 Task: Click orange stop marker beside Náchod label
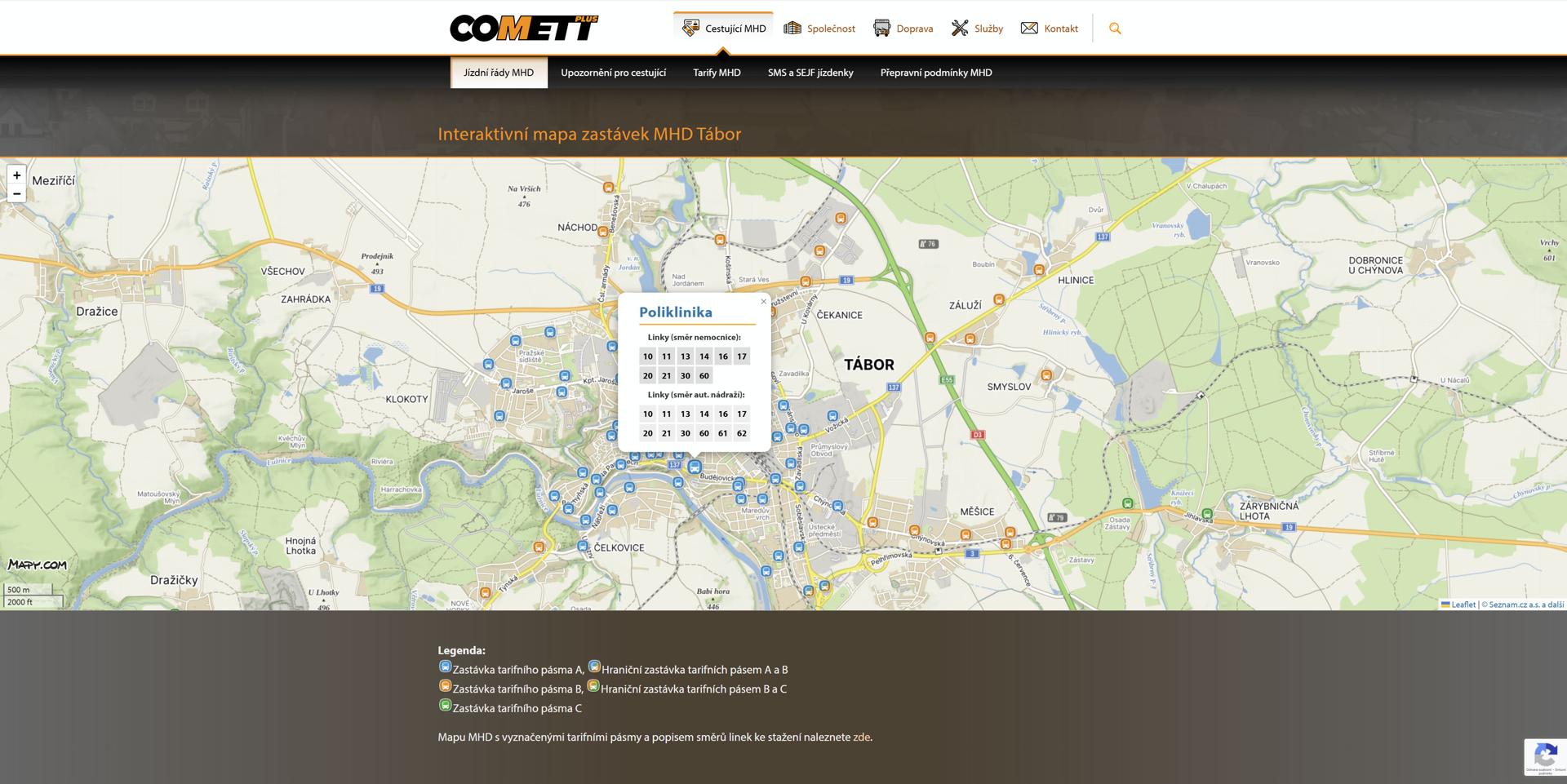point(603,231)
